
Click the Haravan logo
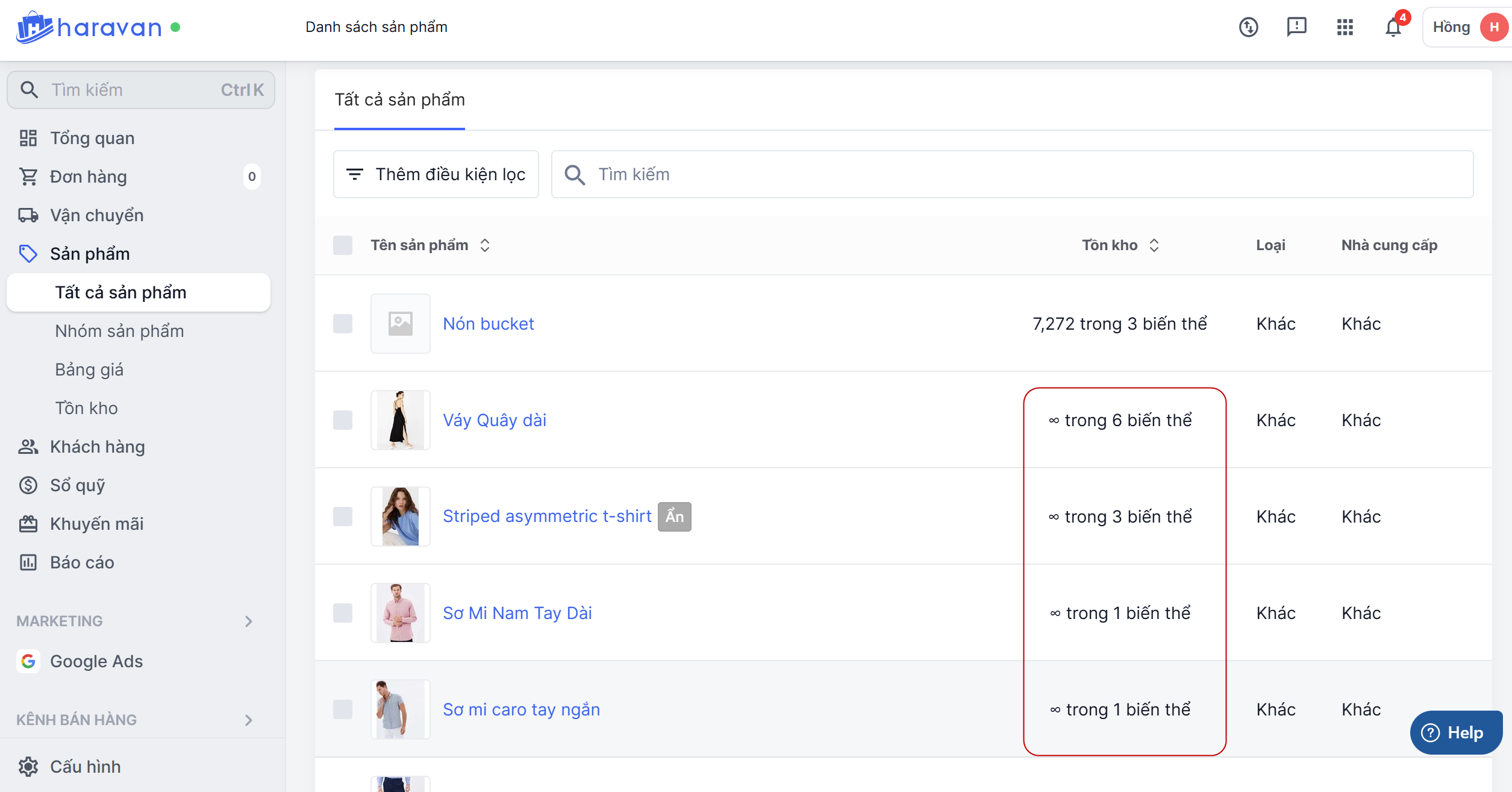(x=89, y=27)
